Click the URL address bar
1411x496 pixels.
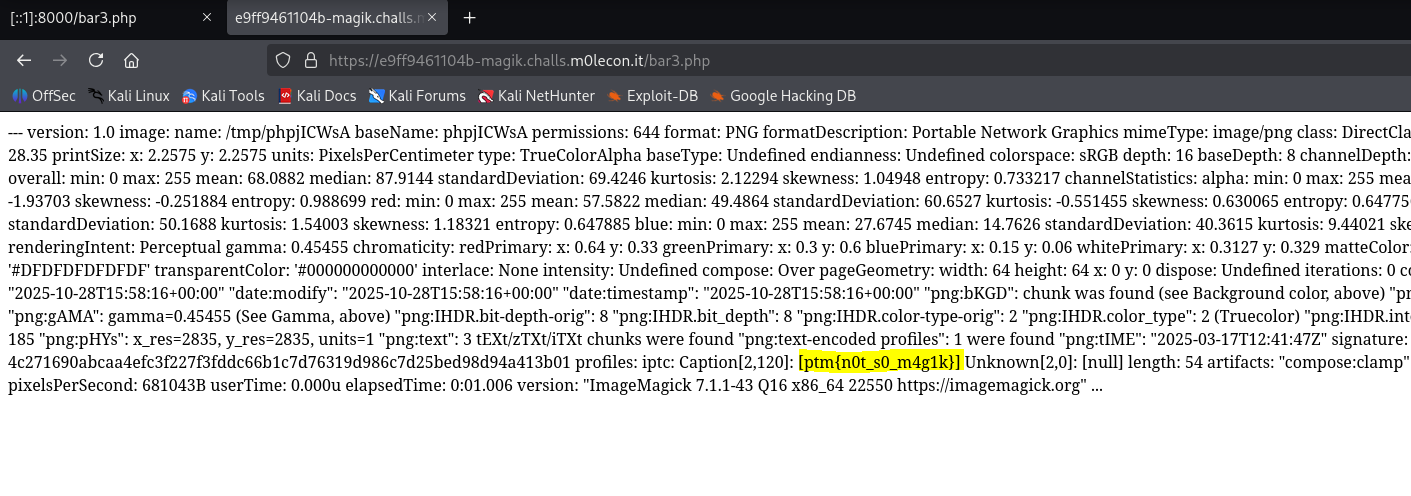pyautogui.click(x=700, y=60)
